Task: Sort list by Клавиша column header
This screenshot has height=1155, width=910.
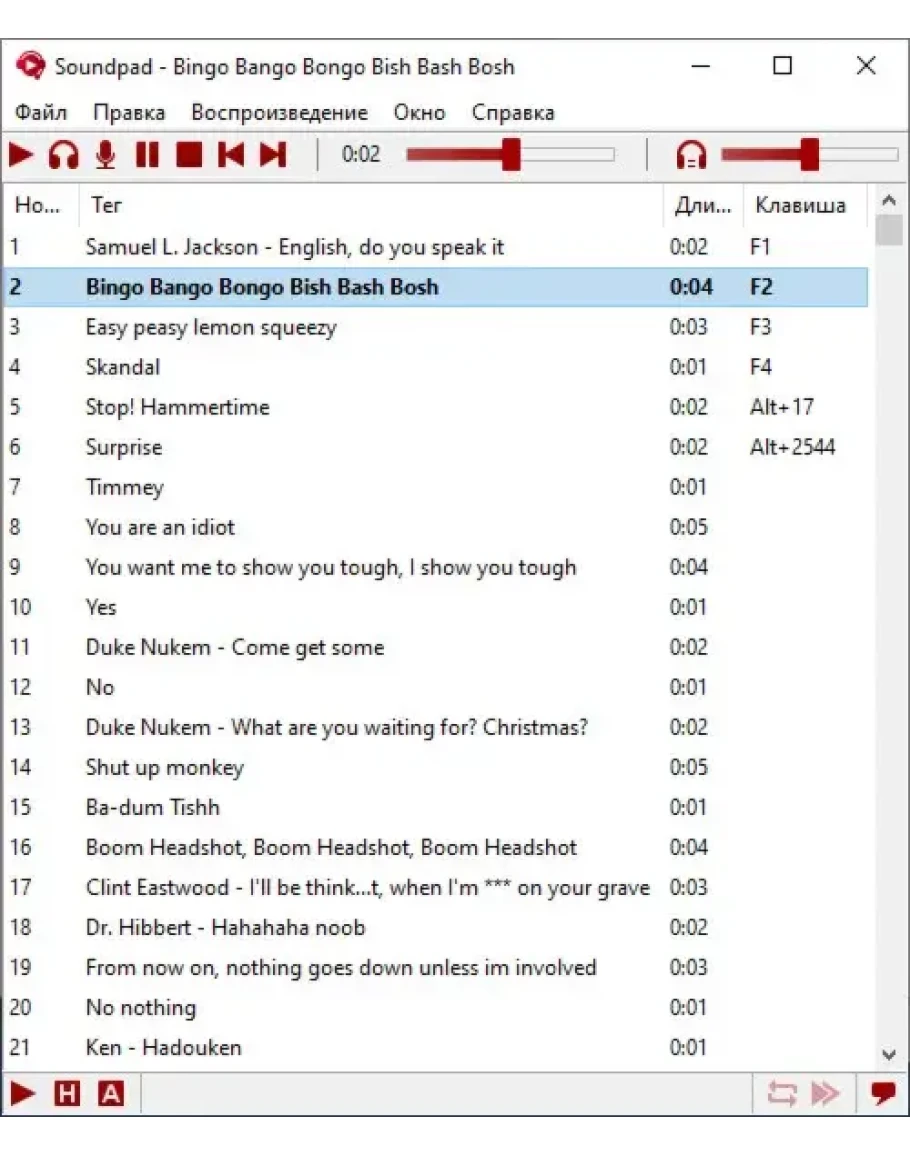Action: point(800,205)
